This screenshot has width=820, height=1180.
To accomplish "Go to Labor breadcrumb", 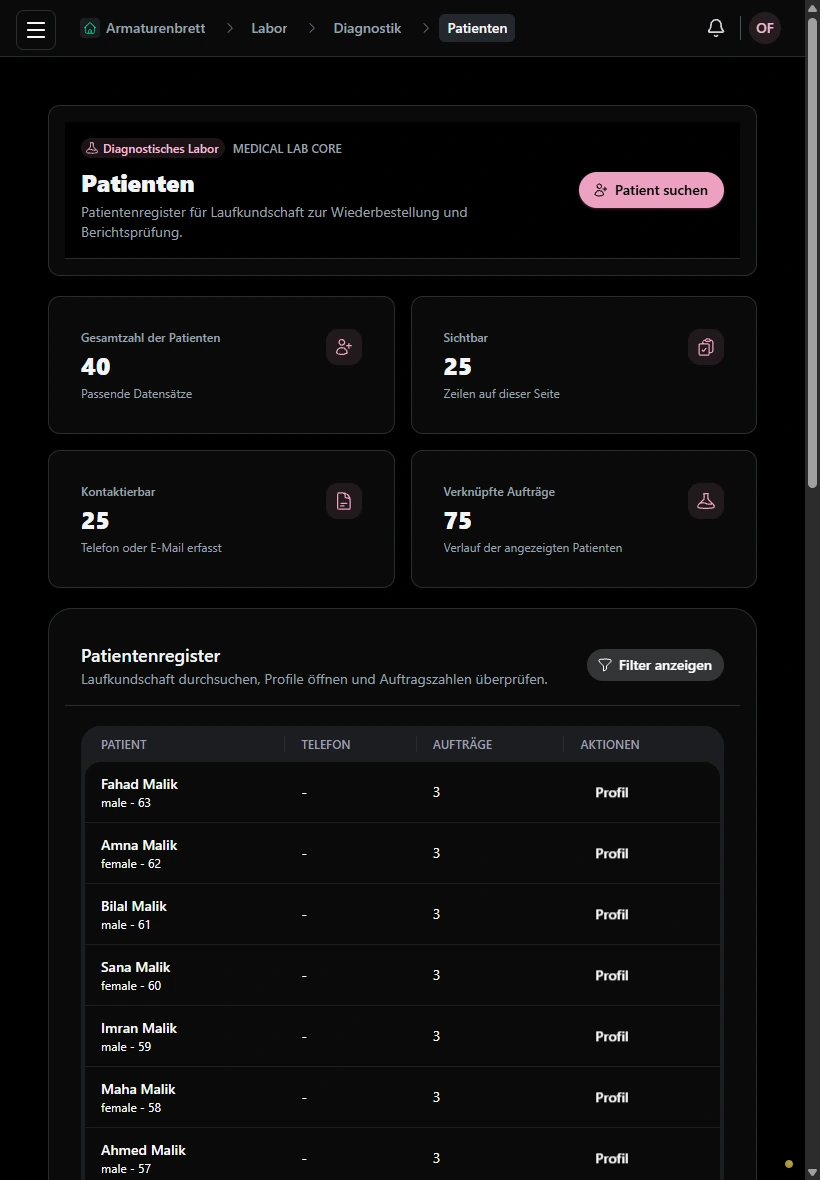I will [x=269, y=28].
